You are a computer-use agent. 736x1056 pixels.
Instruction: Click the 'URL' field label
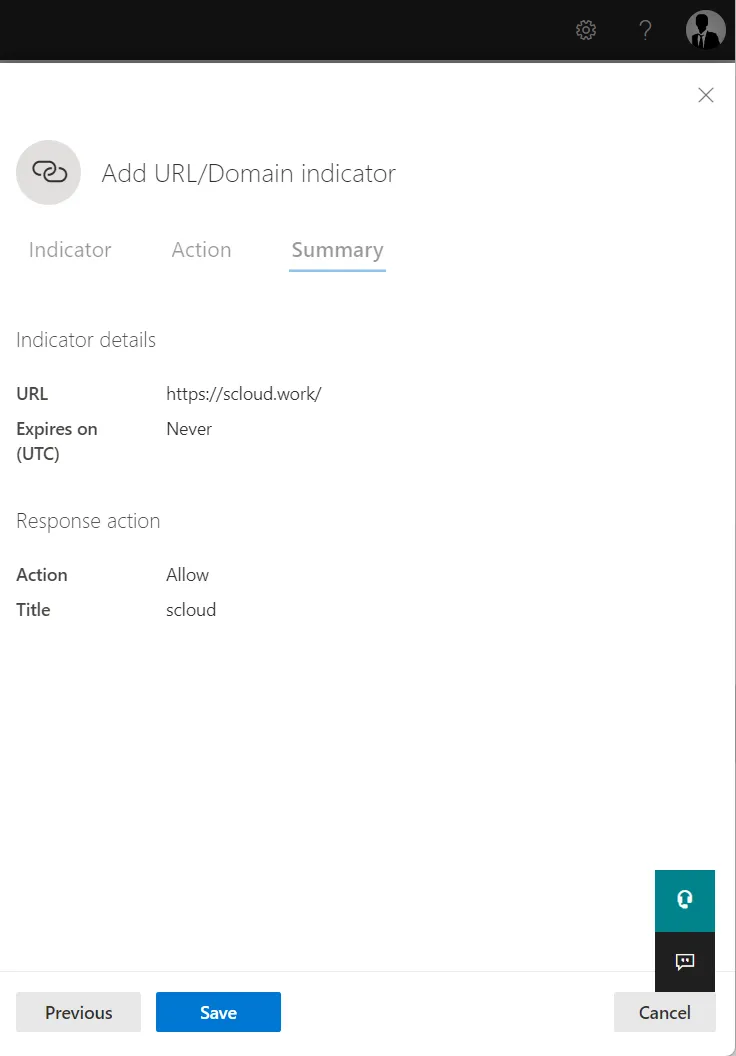point(32,394)
